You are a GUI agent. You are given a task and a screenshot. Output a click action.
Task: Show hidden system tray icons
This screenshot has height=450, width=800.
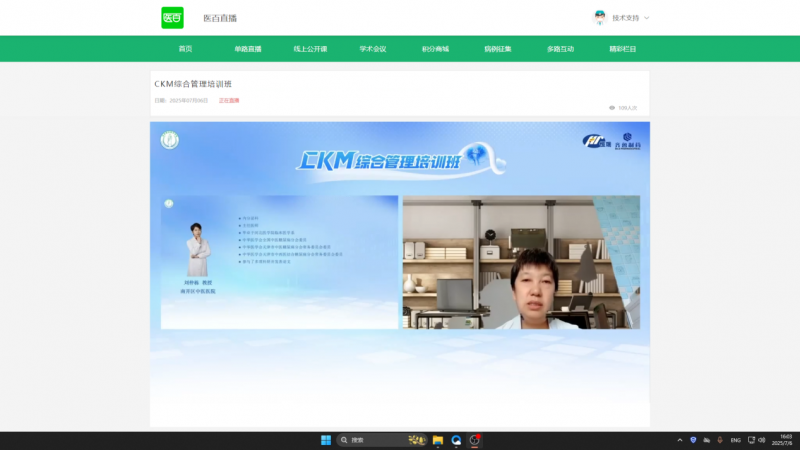(681, 440)
